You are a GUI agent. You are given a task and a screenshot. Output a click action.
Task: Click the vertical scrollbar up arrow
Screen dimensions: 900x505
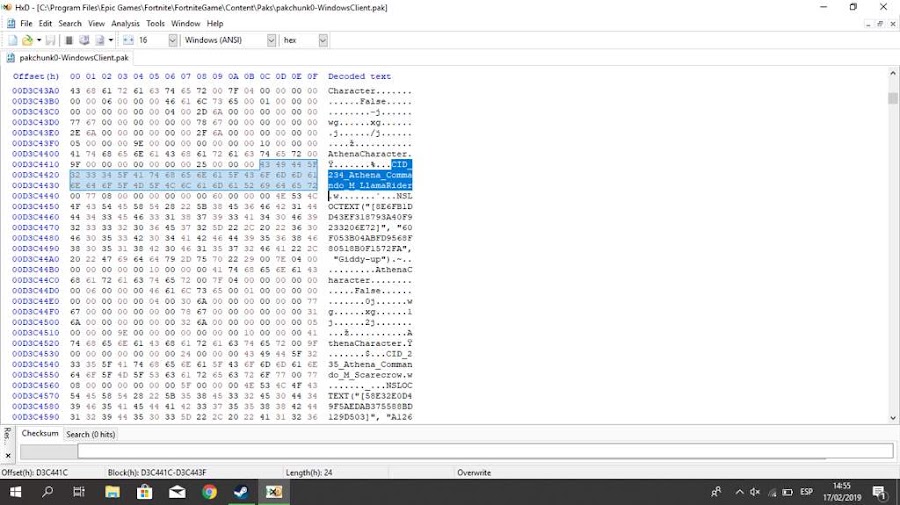893,73
